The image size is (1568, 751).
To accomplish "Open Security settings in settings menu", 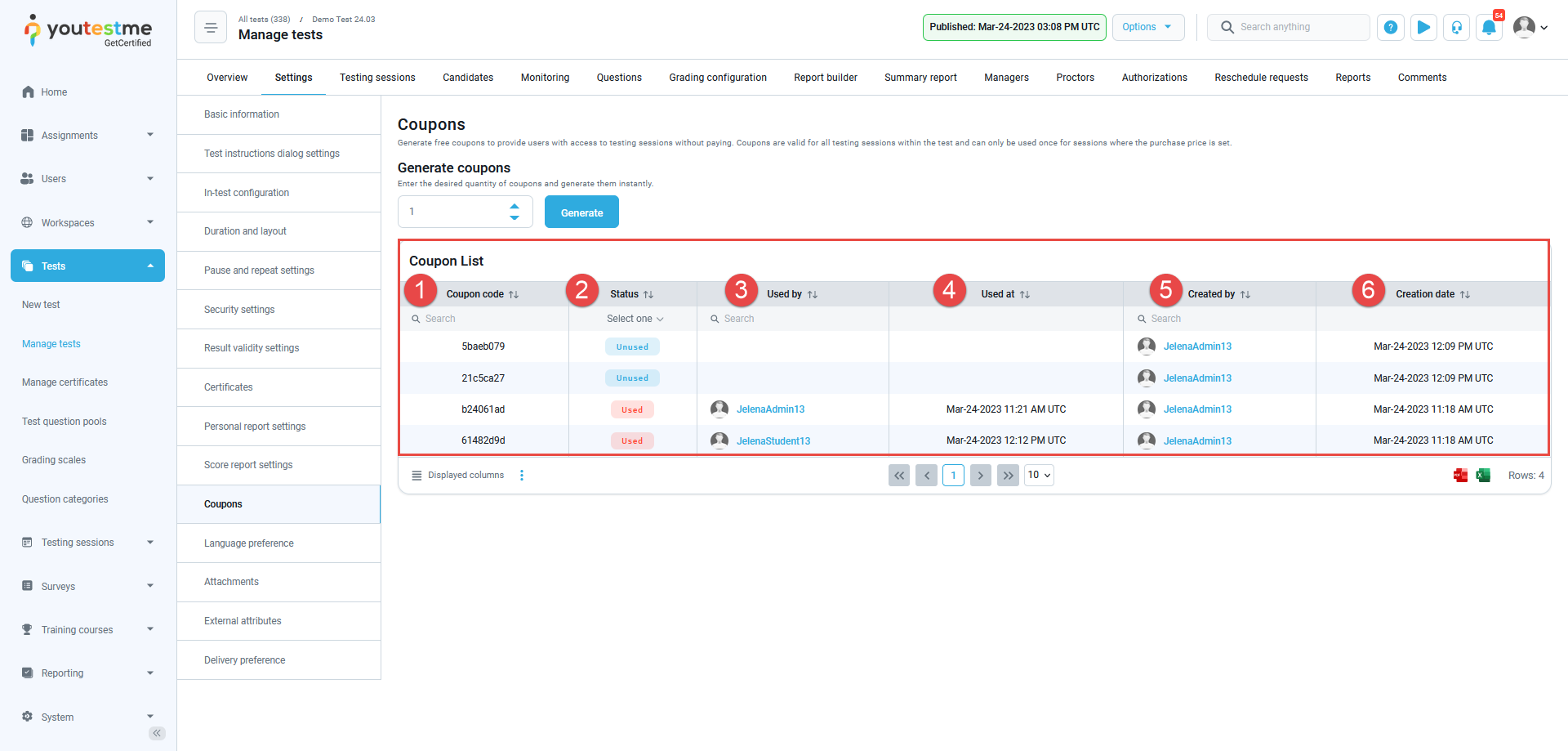I will click(239, 310).
